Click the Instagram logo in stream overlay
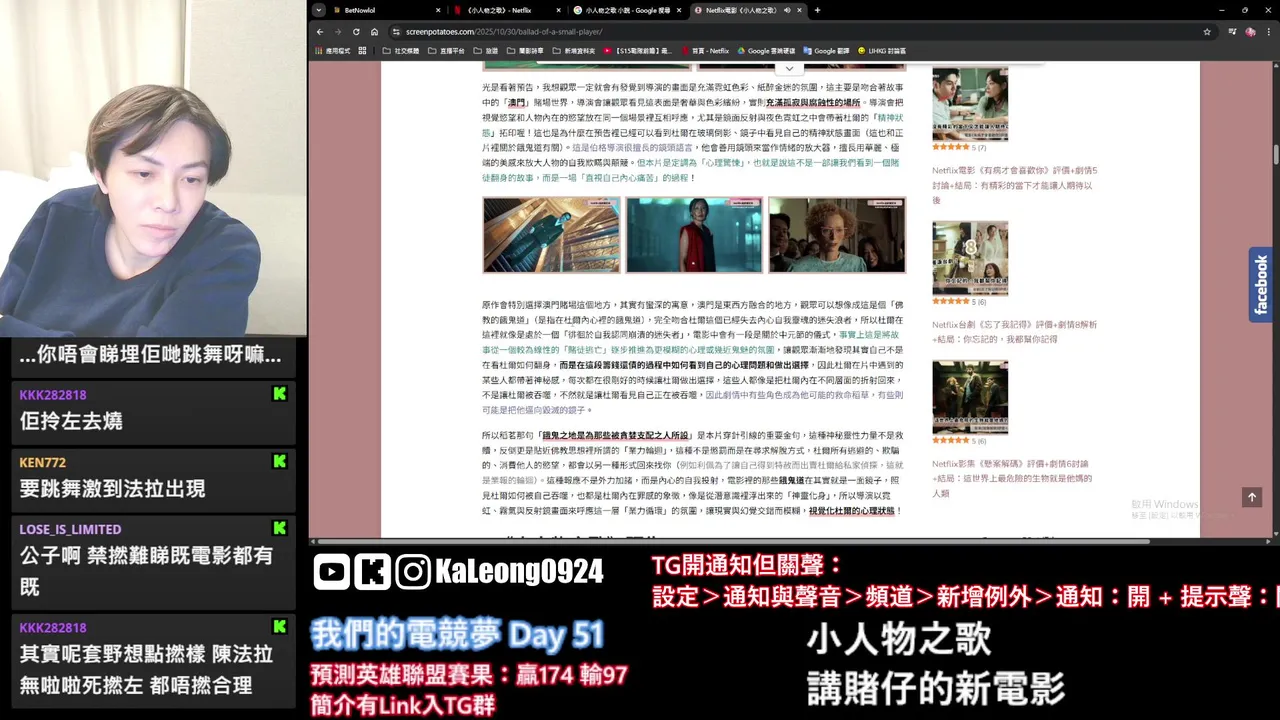This screenshot has width=1280, height=720. coord(413,571)
